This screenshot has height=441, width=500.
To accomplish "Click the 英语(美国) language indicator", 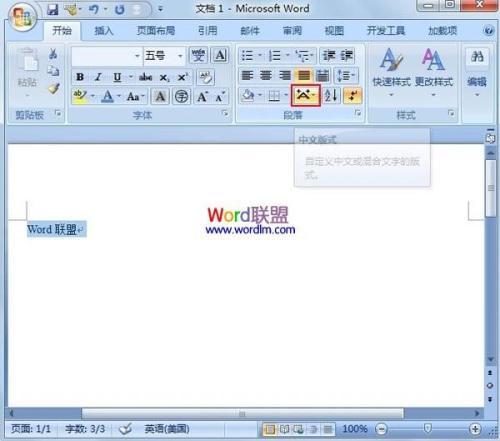I will [167, 429].
